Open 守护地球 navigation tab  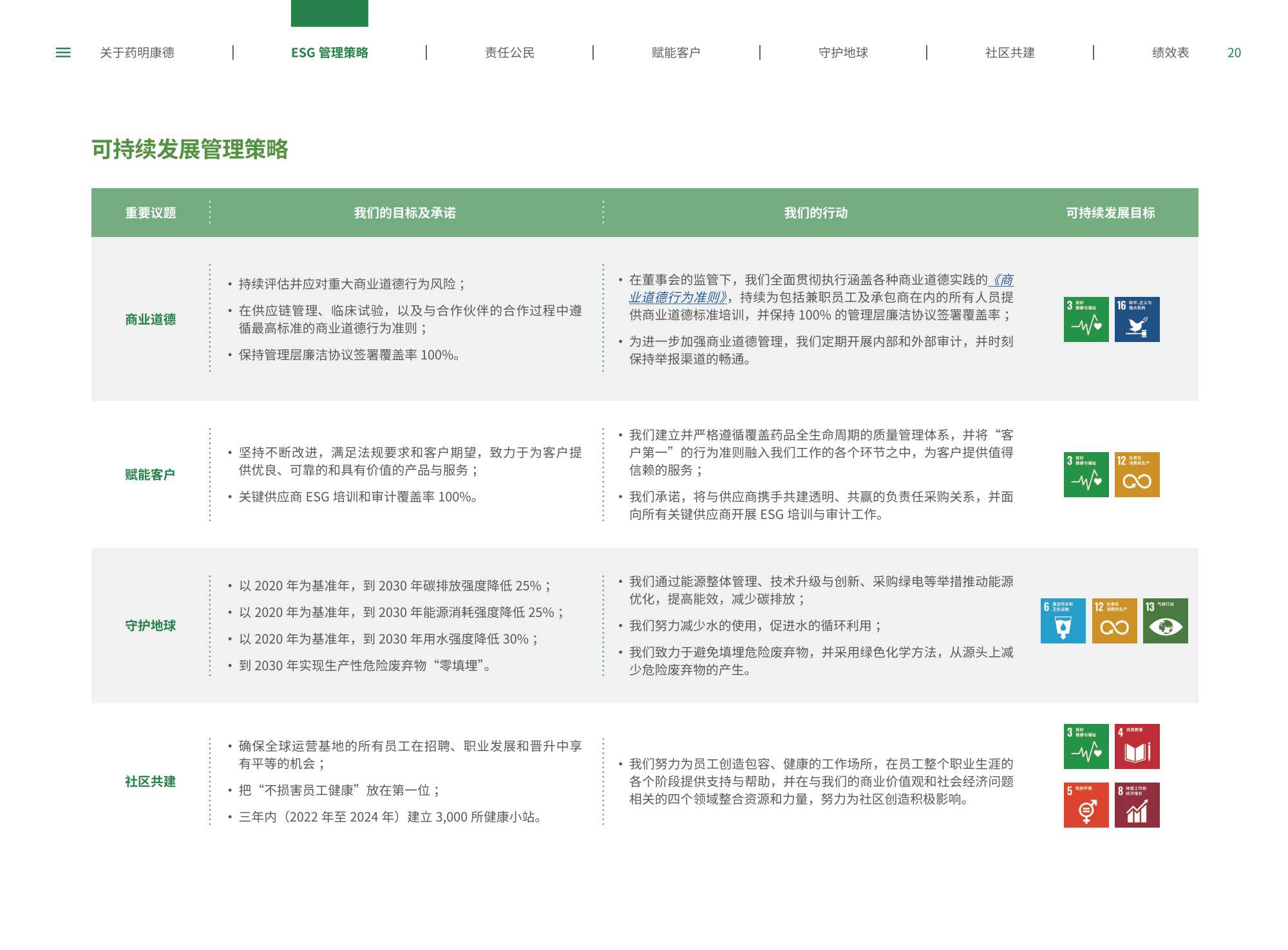point(843,53)
